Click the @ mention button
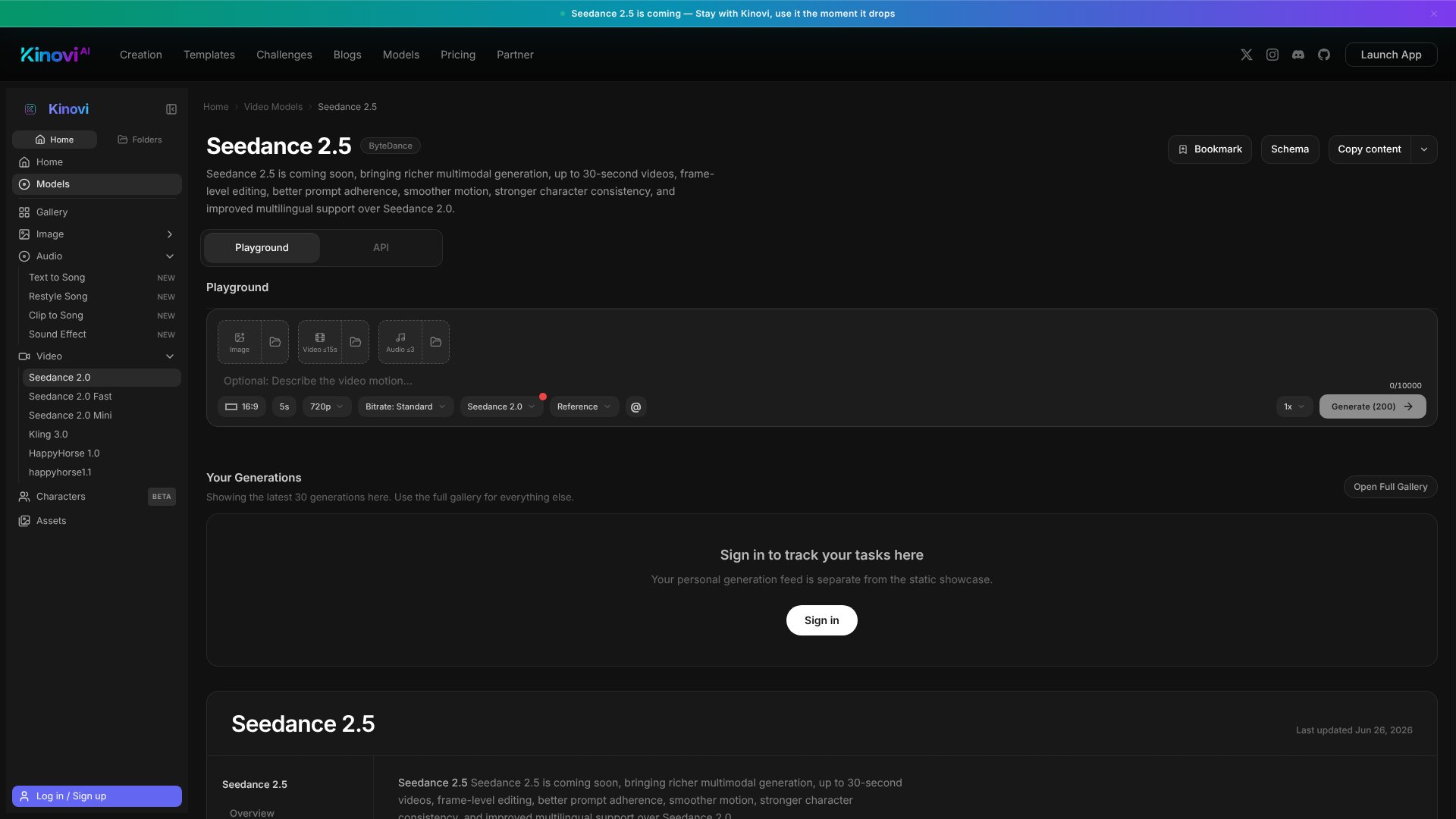Viewport: 1456px width, 819px height. [636, 407]
